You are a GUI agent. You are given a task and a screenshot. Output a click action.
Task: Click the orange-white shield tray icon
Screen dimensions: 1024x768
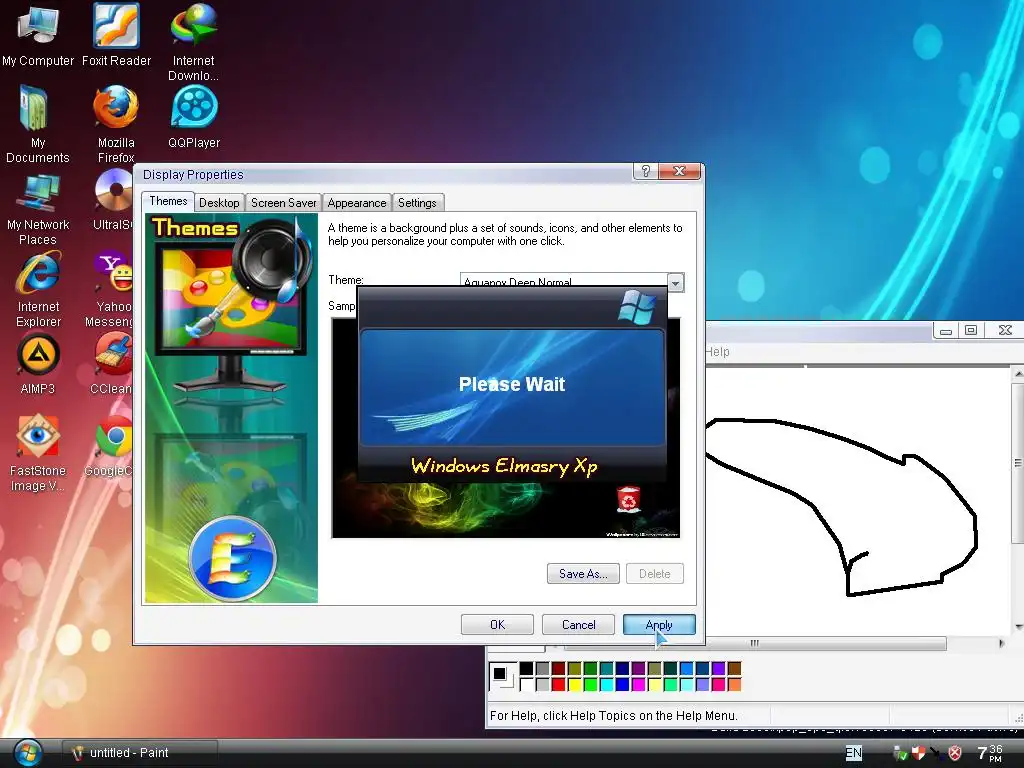(x=919, y=754)
